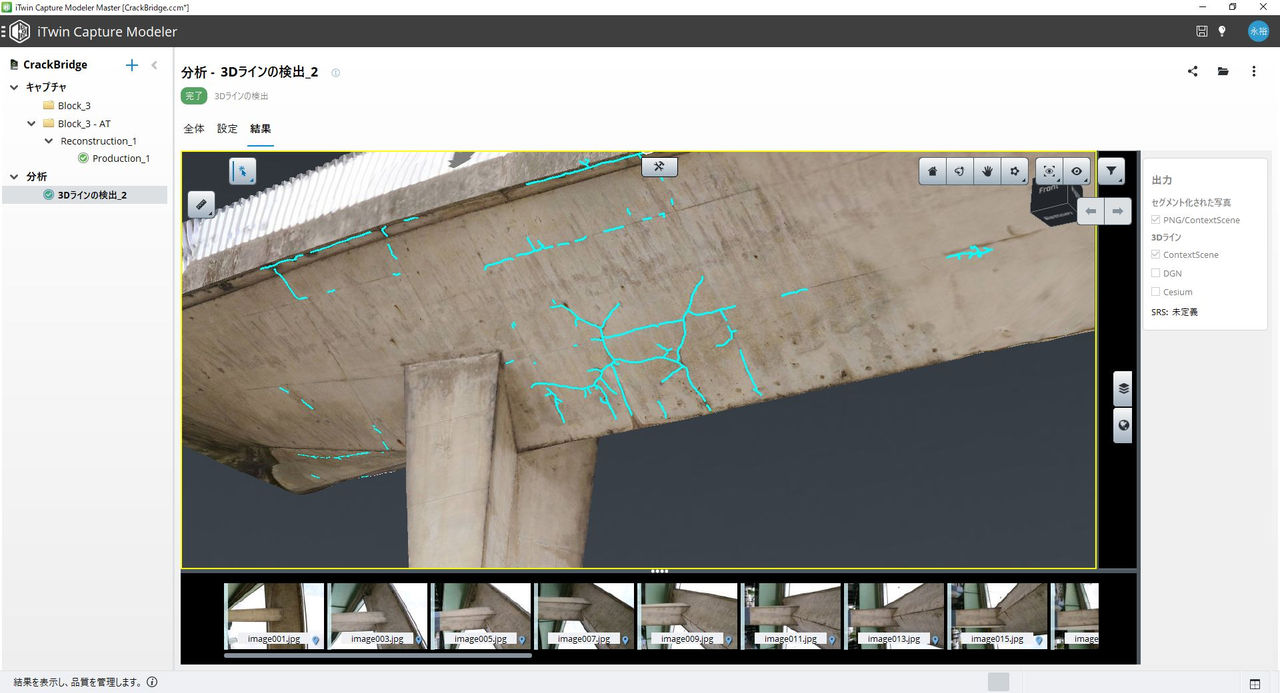This screenshot has height=693, width=1280.
Task: Collapse the Reconstruction_1 tree node
Action: pyautogui.click(x=49, y=141)
